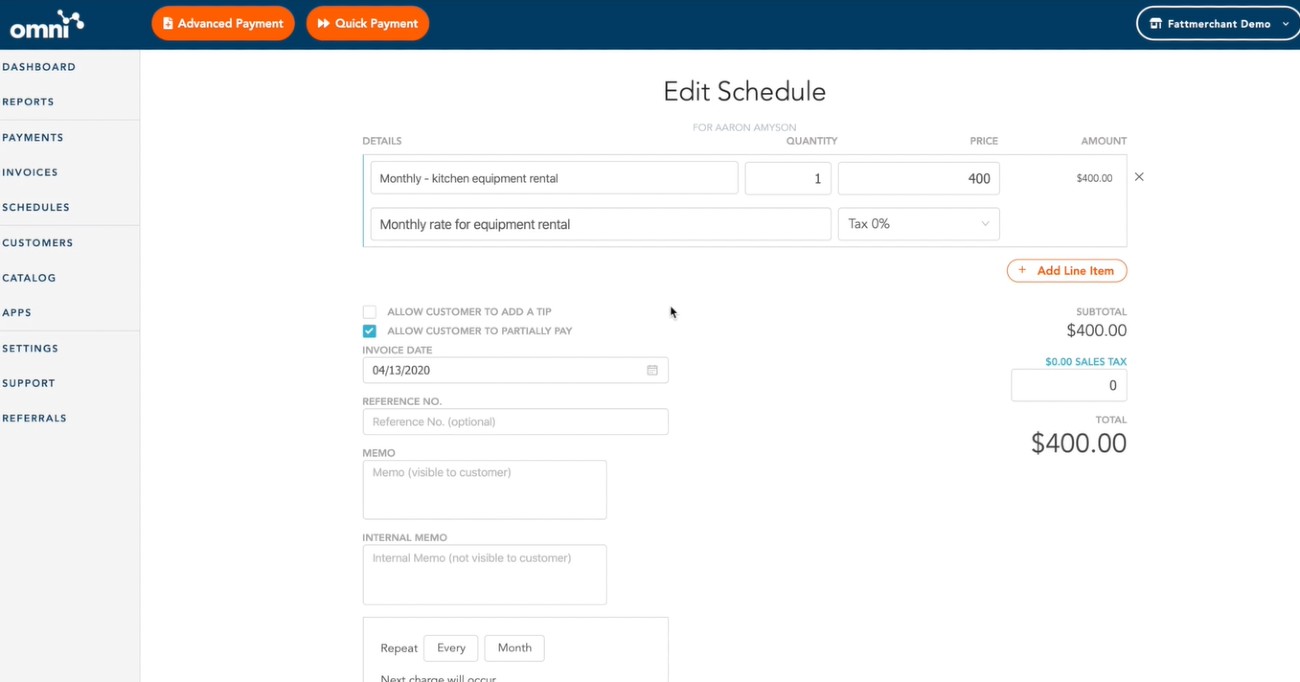Open the Every repeat frequency selector
The width and height of the screenshot is (1300, 682).
(x=451, y=648)
